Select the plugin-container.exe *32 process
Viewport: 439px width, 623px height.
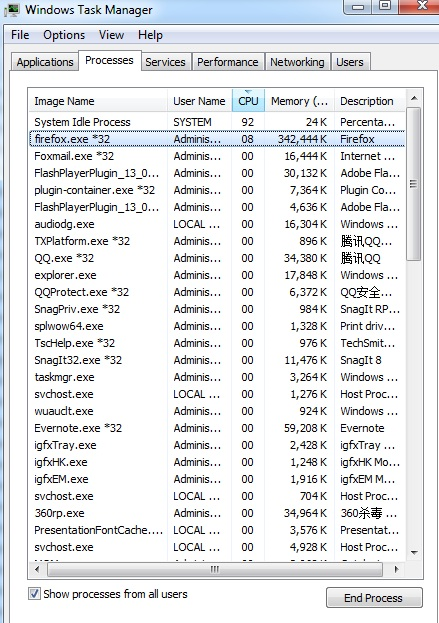click(x=217, y=190)
